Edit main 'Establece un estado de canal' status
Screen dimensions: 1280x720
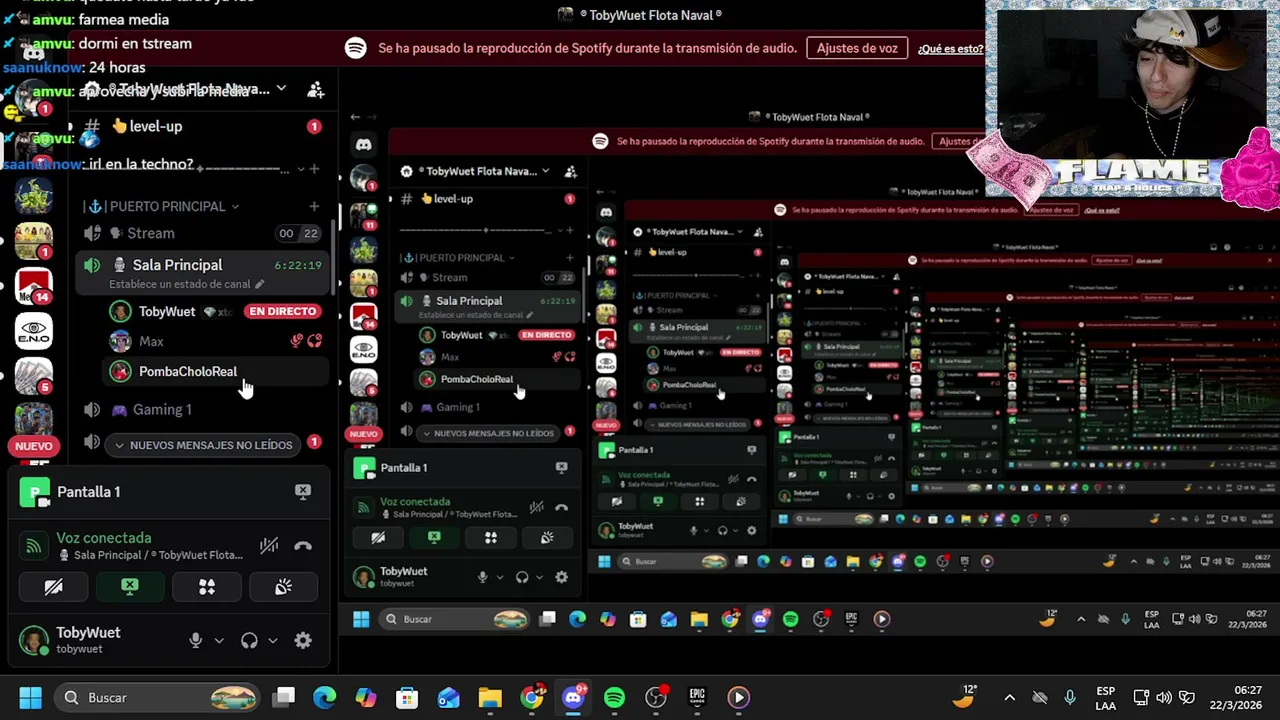click(186, 284)
